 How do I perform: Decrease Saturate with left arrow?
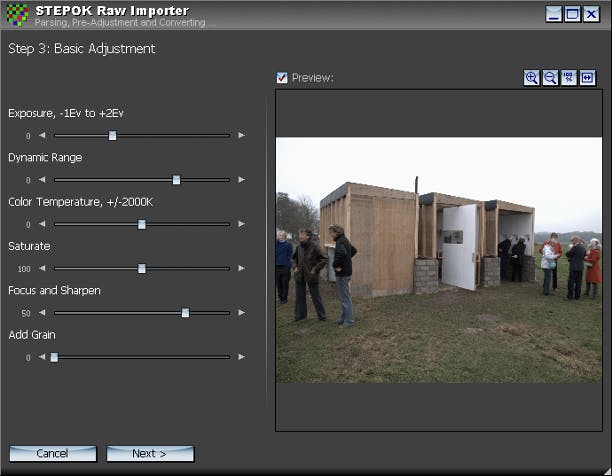(x=42, y=268)
